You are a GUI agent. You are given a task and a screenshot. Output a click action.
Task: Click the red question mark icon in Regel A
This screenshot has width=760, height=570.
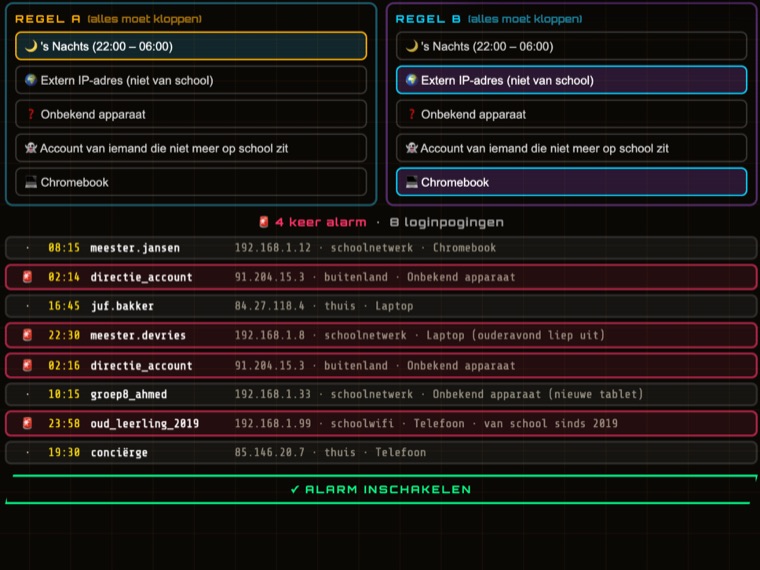pos(31,114)
